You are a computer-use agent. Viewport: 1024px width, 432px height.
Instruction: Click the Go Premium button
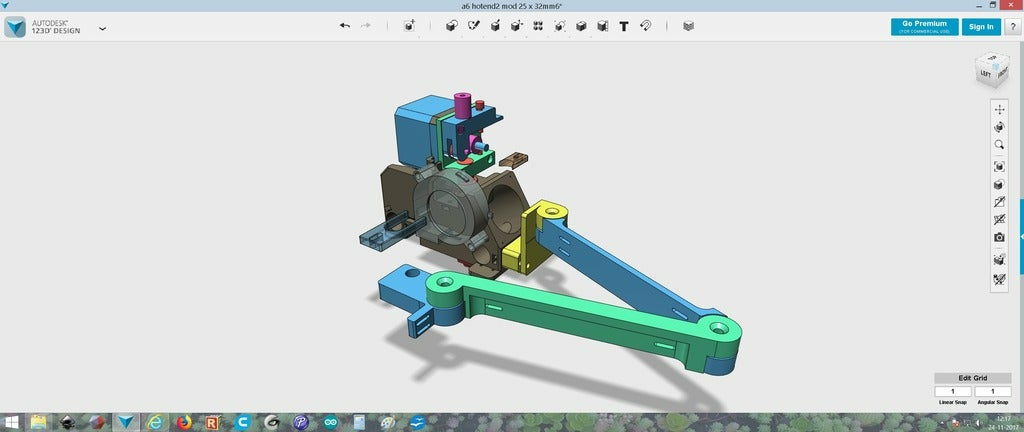(925, 27)
